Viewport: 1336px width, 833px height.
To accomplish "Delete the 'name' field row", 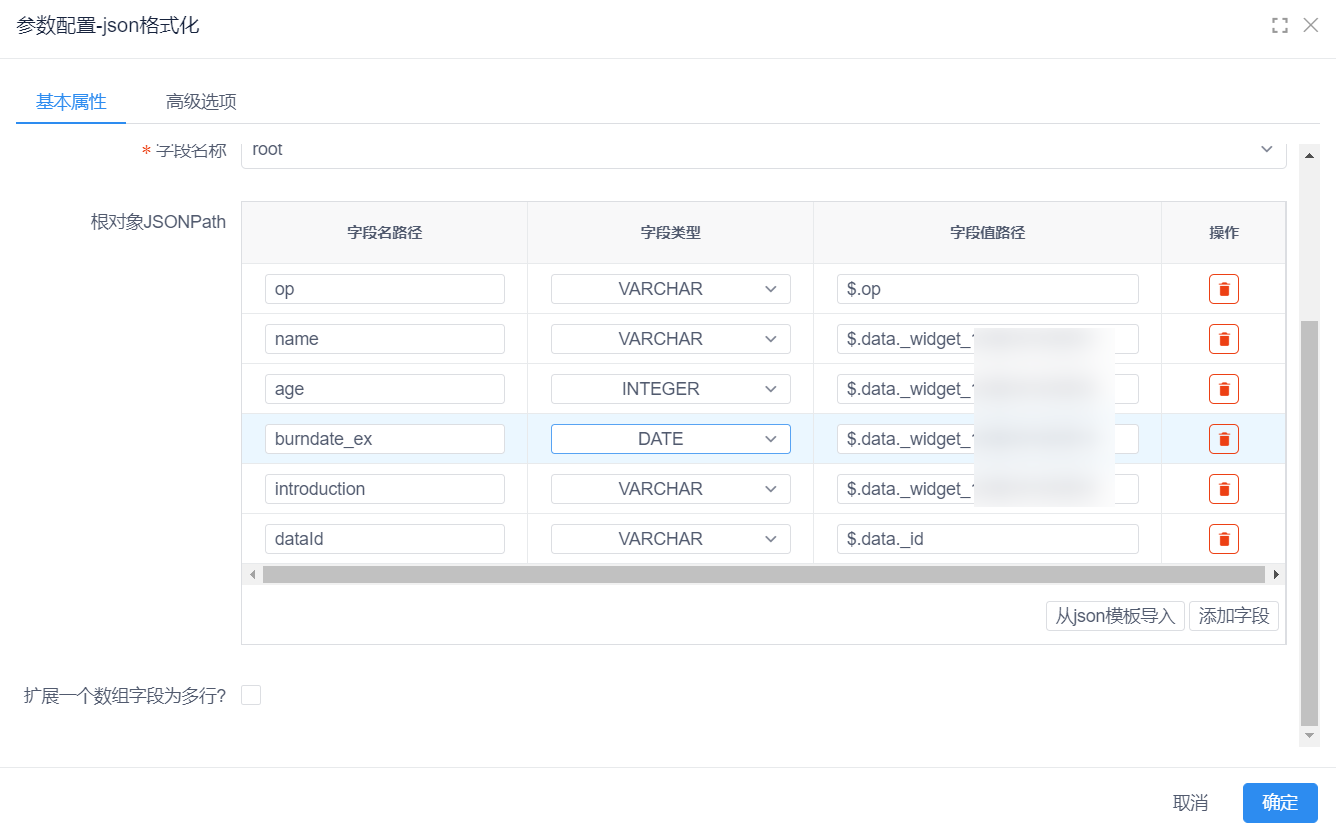I will pos(1223,339).
